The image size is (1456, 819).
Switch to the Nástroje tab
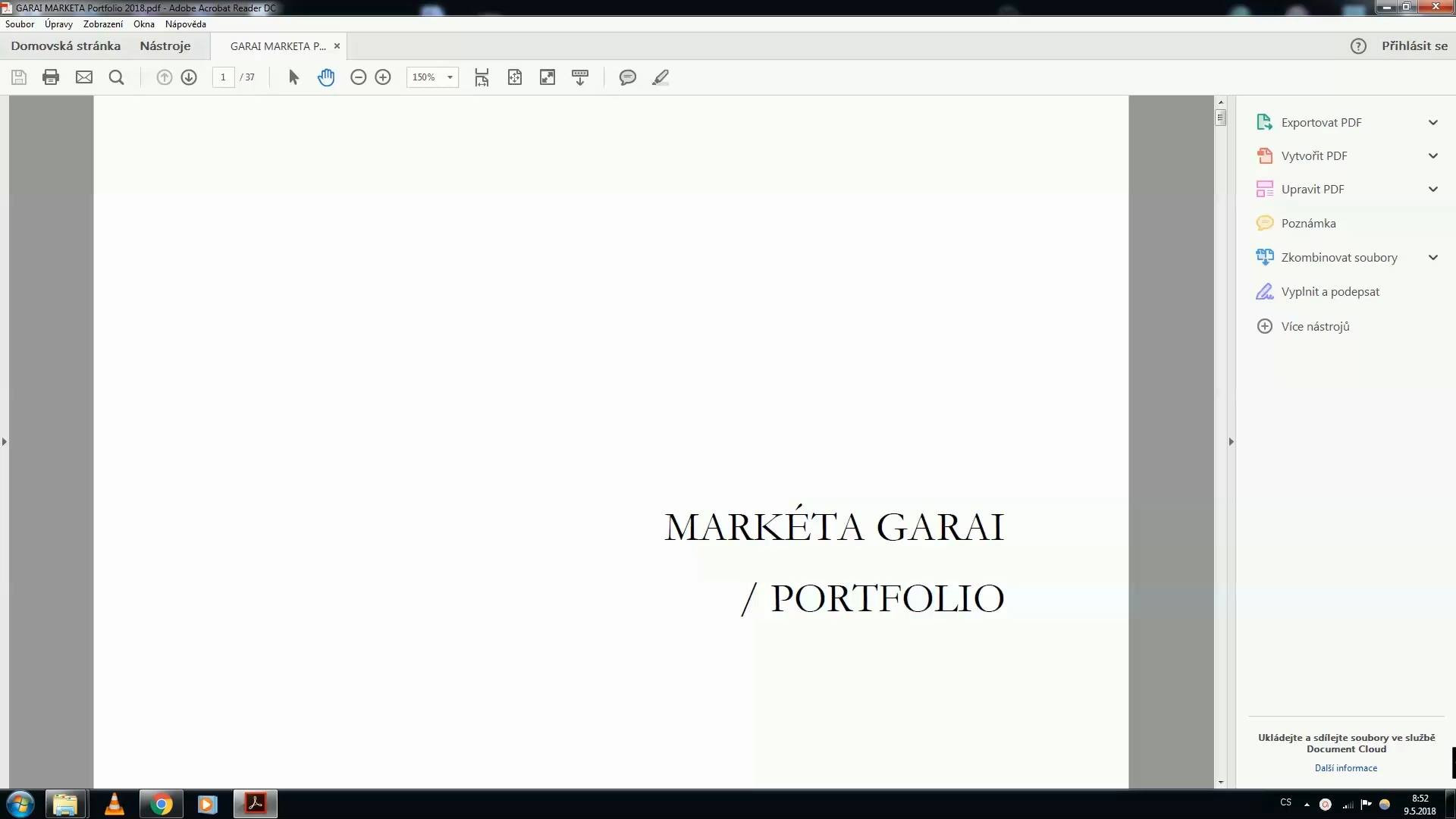click(x=165, y=45)
